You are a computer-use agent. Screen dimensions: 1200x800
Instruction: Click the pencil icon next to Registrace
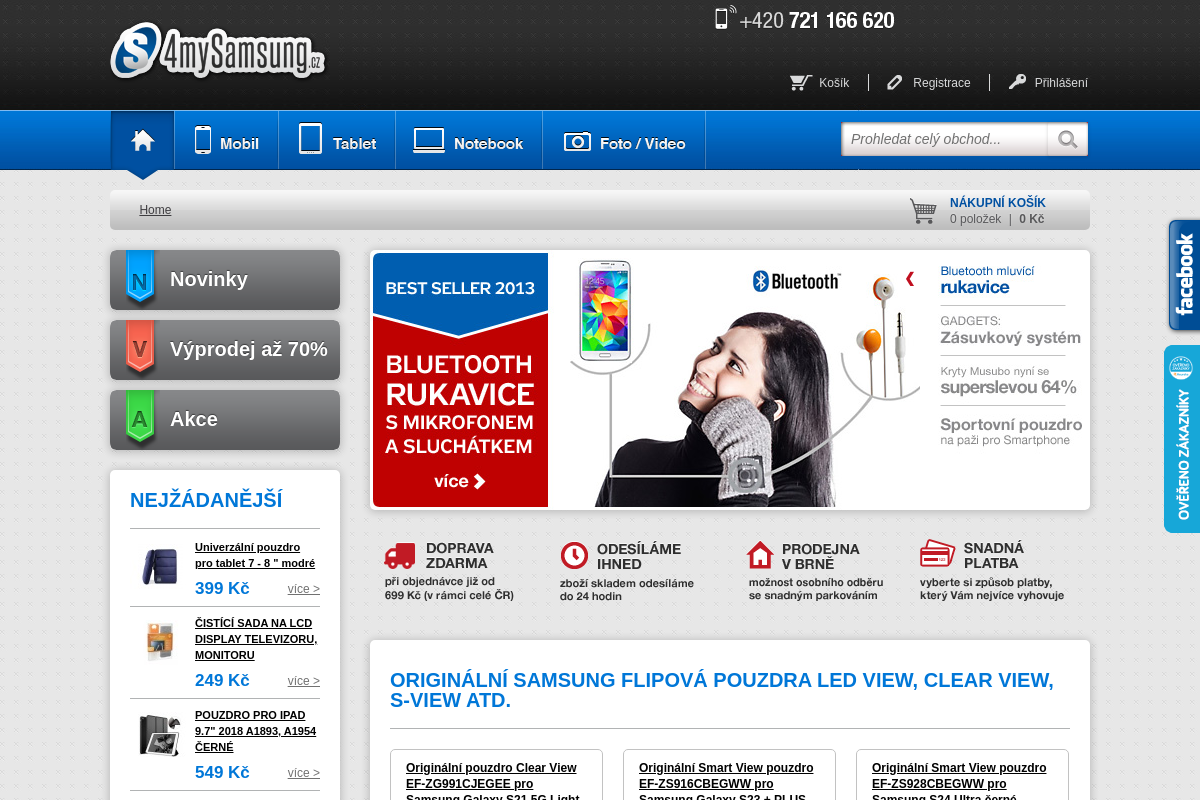click(893, 82)
